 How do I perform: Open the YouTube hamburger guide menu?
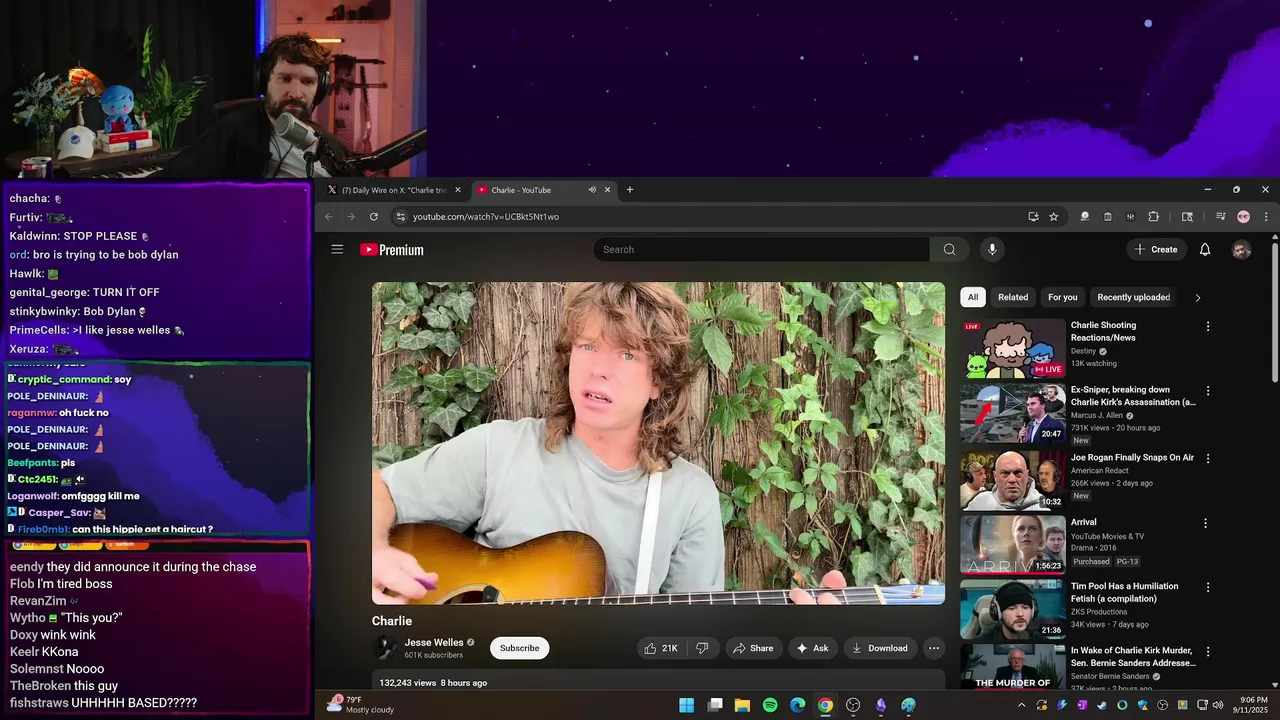pyautogui.click(x=337, y=249)
